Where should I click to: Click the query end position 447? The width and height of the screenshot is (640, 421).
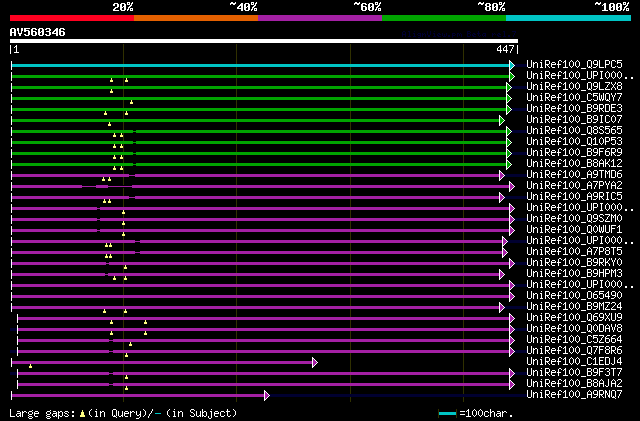coord(505,49)
